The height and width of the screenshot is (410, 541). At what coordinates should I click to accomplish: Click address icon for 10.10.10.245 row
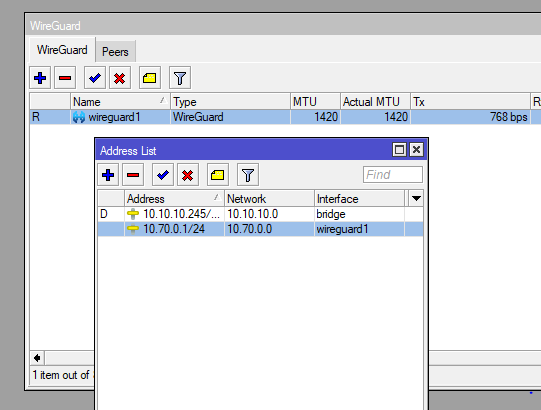pyautogui.click(x=133, y=214)
